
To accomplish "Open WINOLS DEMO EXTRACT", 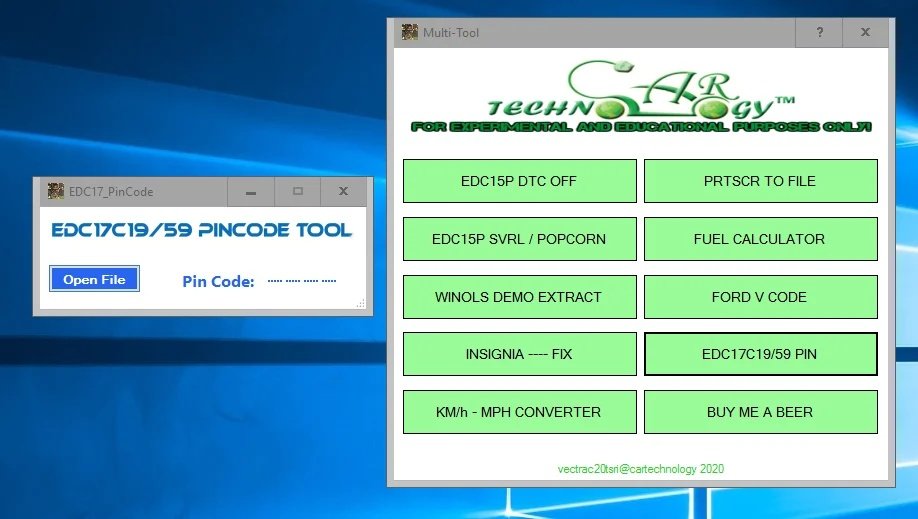I will coord(520,297).
